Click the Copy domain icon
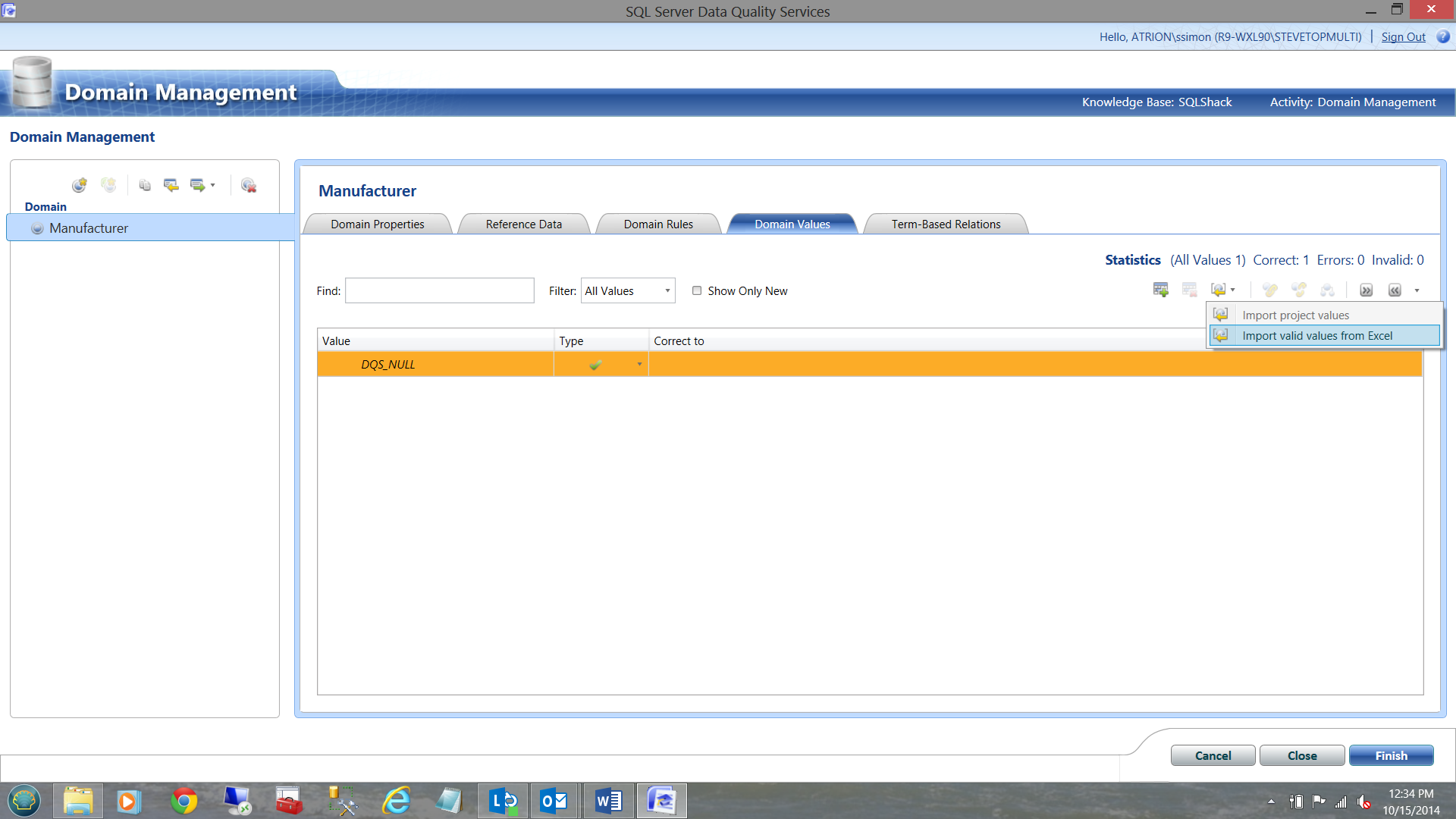 click(145, 185)
